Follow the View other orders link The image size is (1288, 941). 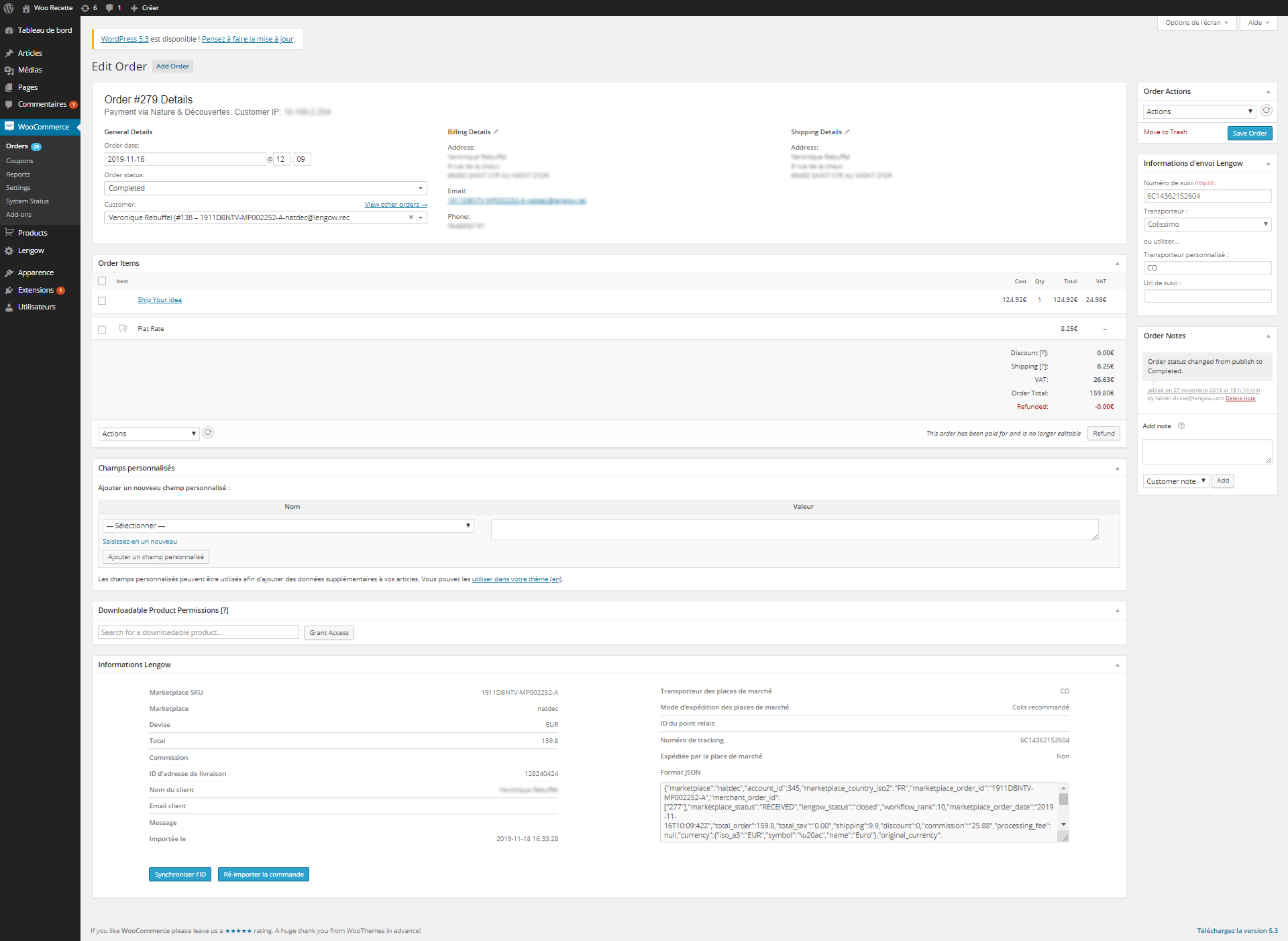tap(396, 205)
